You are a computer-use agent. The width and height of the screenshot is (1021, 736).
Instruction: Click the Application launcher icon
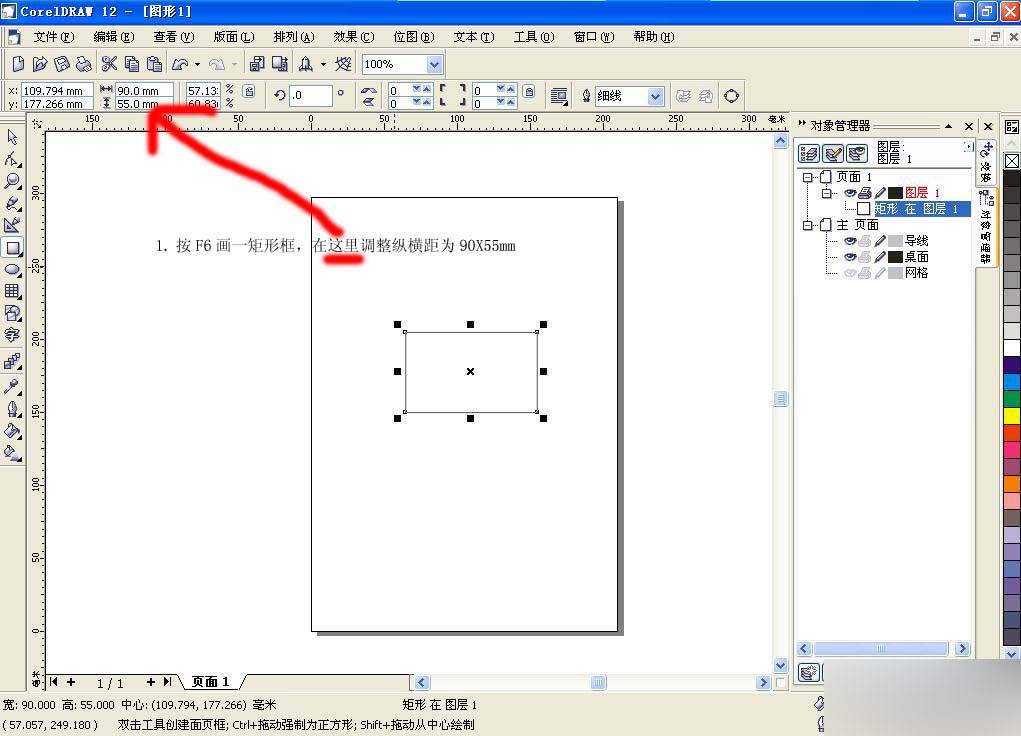tap(305, 64)
